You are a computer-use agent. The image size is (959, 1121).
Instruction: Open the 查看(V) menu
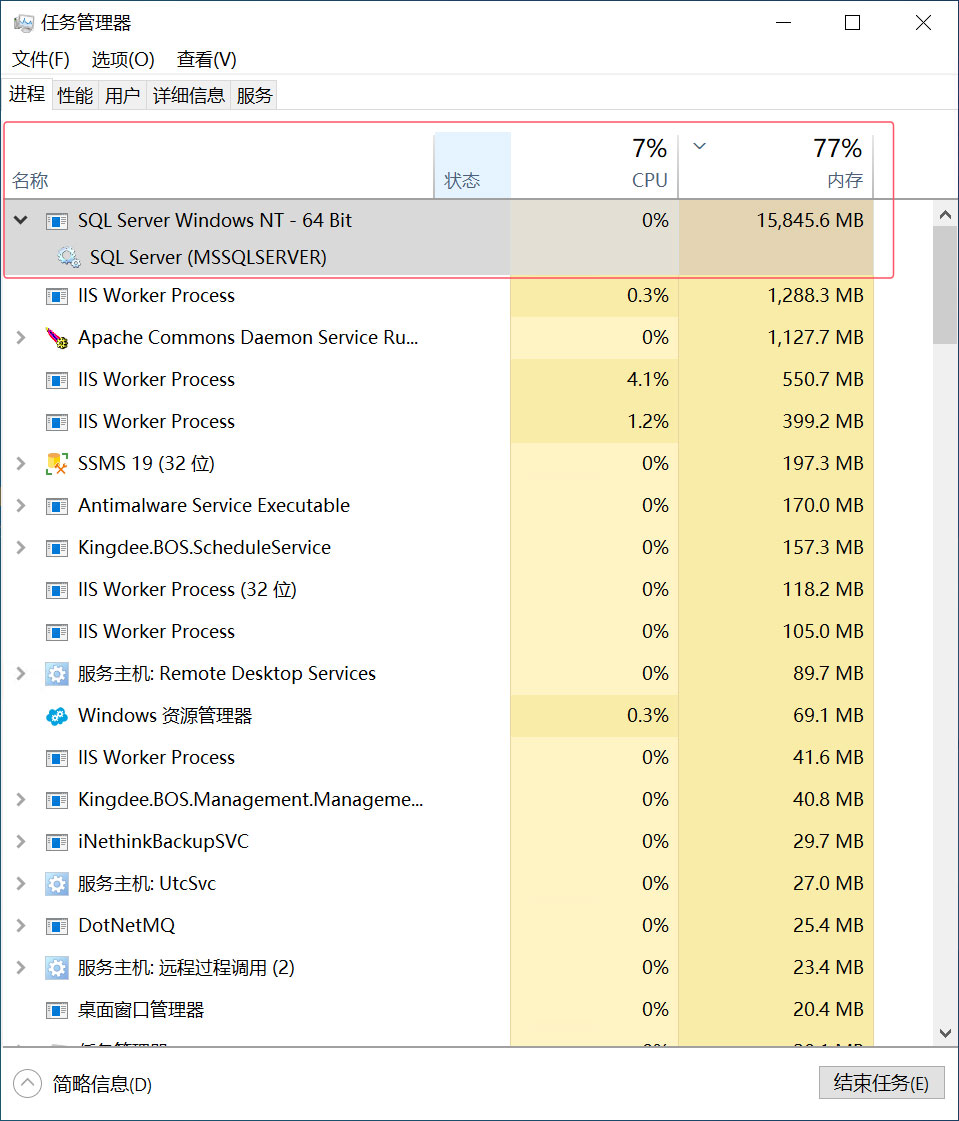tap(207, 59)
